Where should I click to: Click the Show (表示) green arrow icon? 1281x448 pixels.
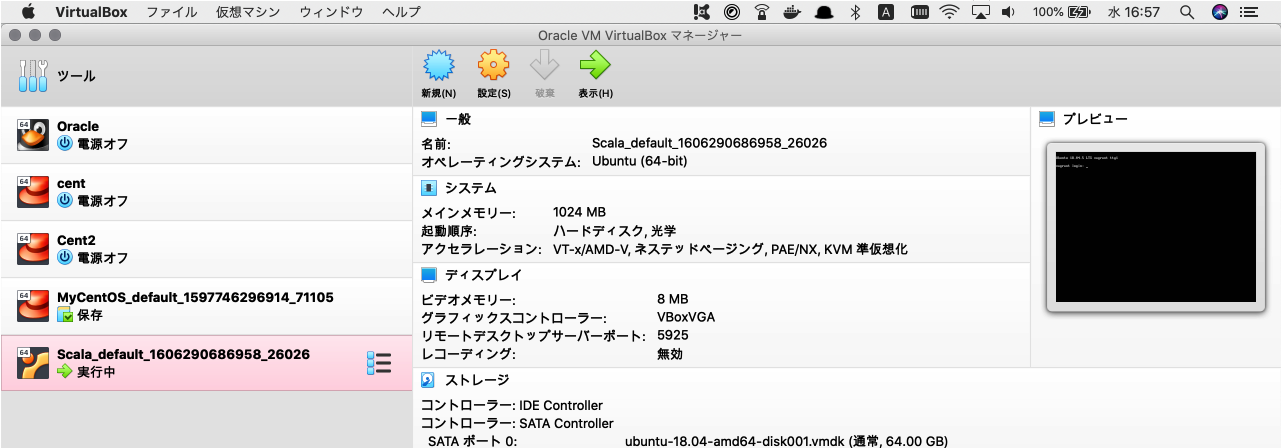(595, 66)
